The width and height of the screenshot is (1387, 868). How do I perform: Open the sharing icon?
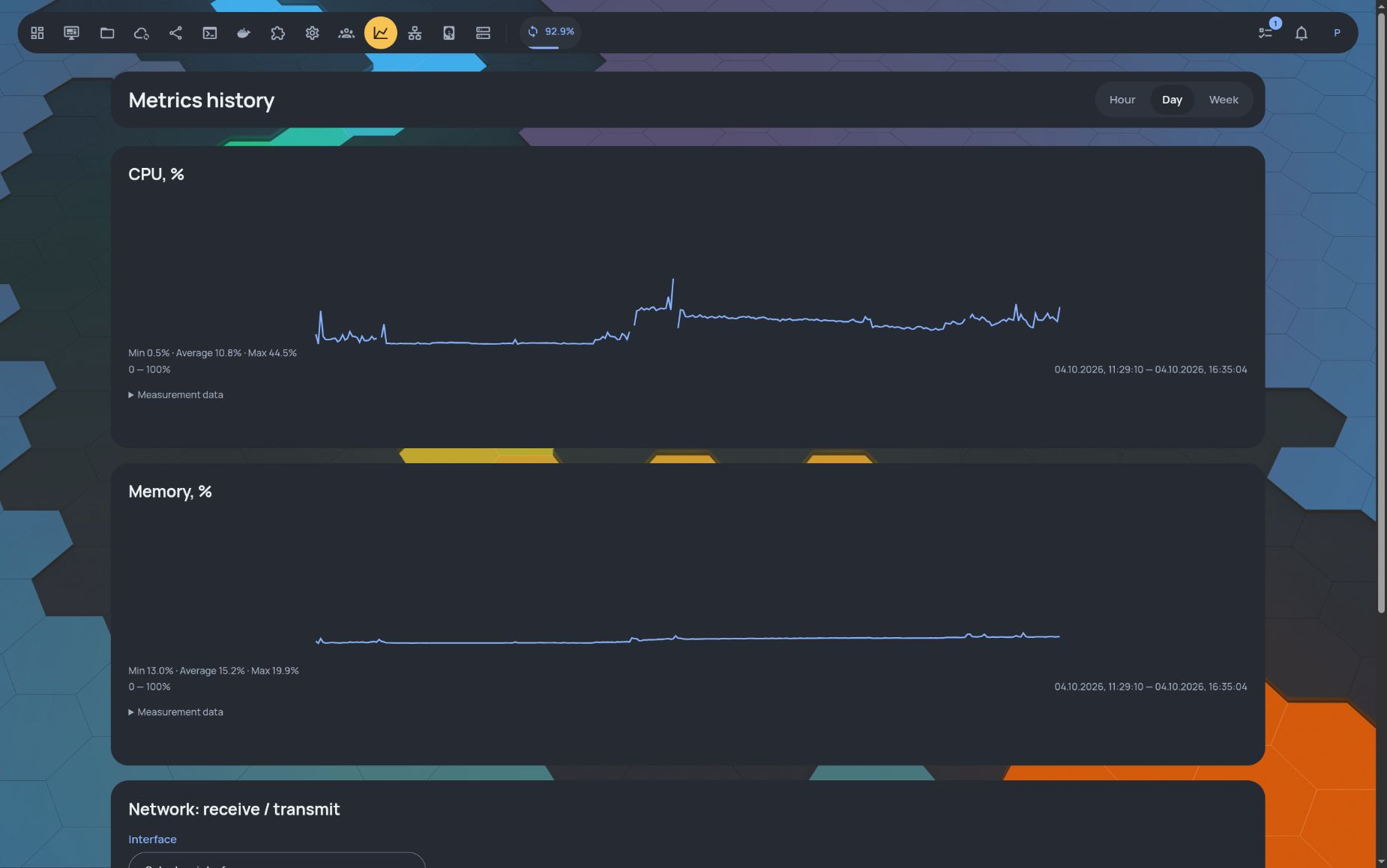tap(175, 33)
